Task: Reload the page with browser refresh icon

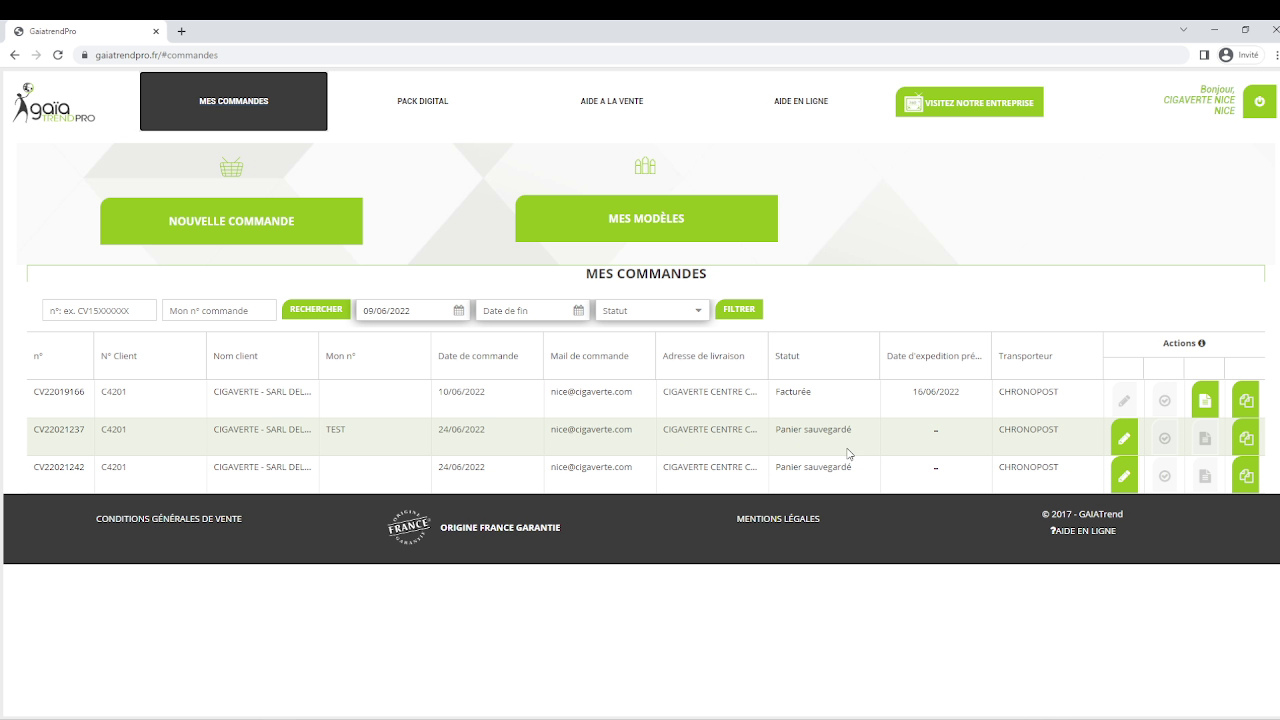Action: pyautogui.click(x=58, y=55)
